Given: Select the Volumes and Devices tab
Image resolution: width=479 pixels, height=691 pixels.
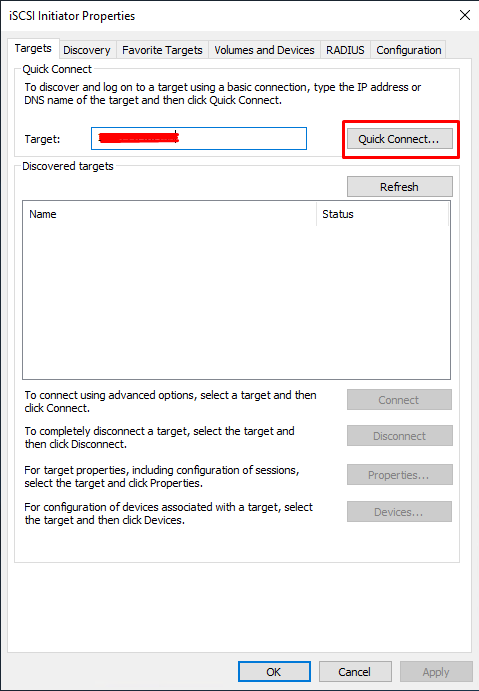Looking at the screenshot, I should 264,50.
